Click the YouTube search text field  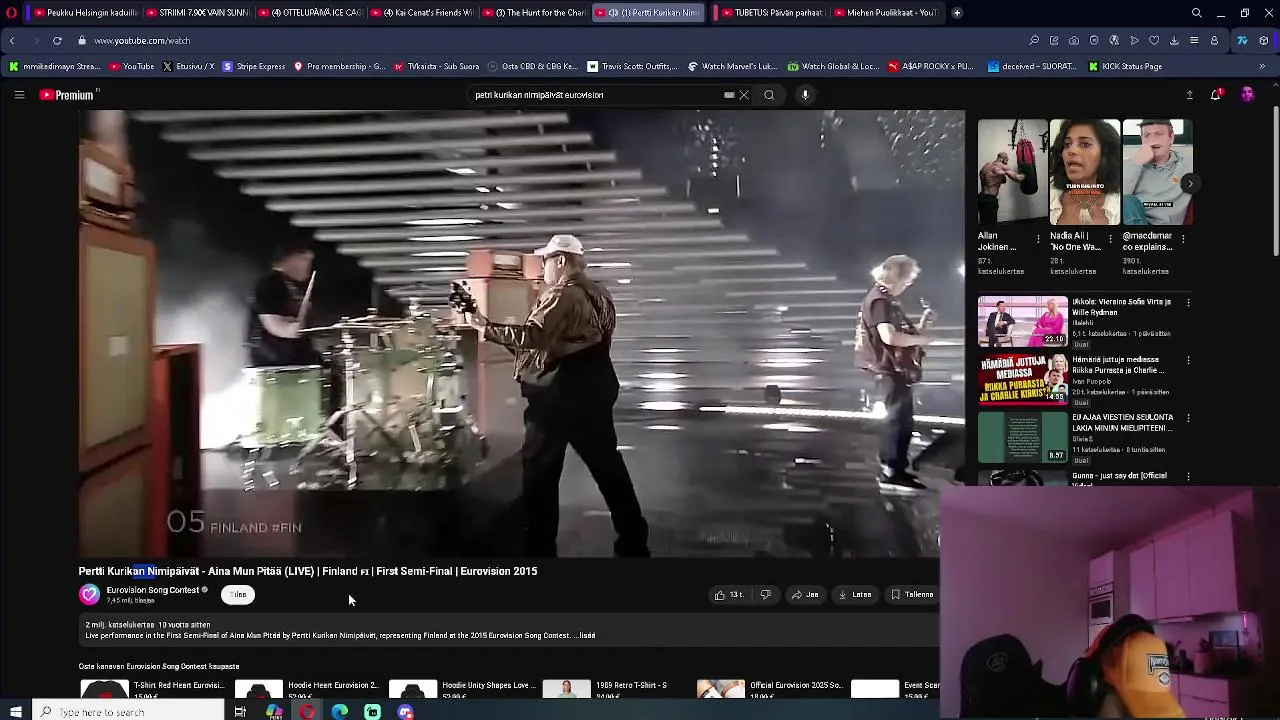(597, 95)
